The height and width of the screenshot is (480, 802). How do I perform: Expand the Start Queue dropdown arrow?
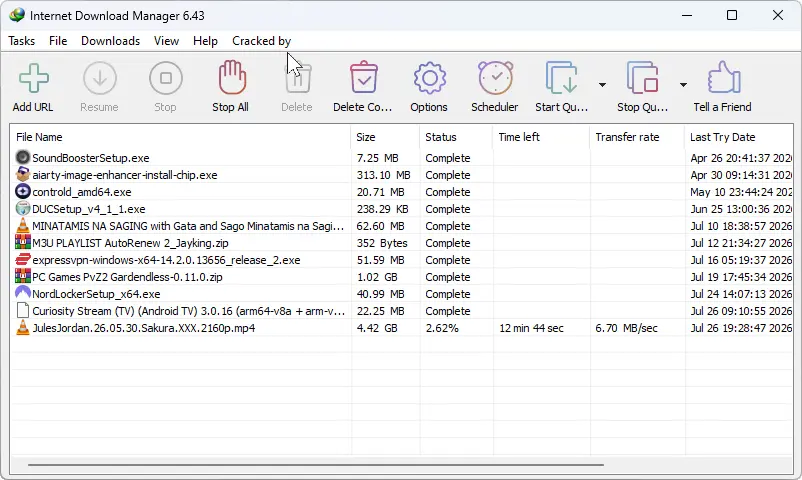coord(603,85)
